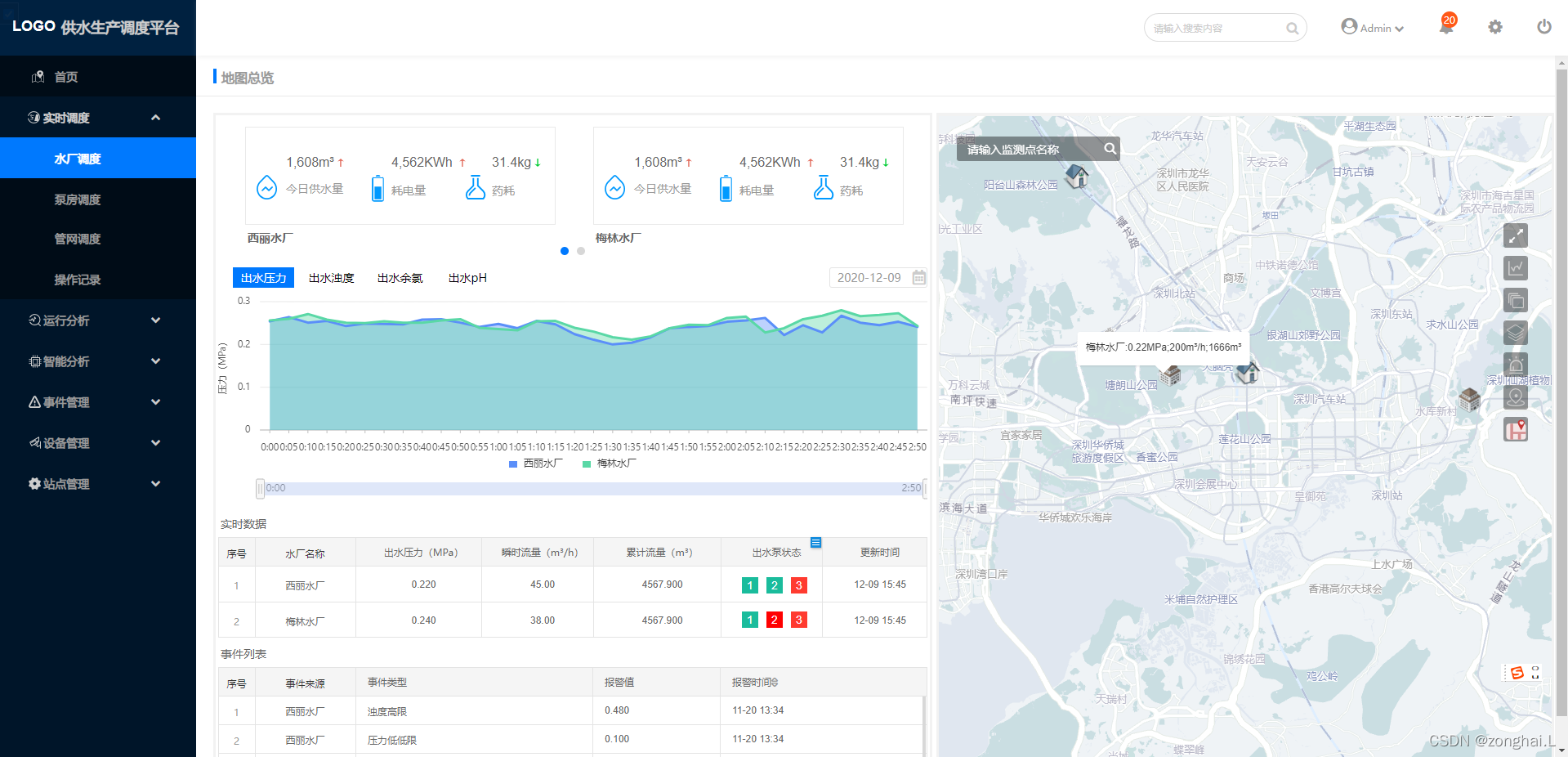The image size is (1568, 757).
Task: Click the LOGO 供水生产调度平台 title
Action: point(96,27)
